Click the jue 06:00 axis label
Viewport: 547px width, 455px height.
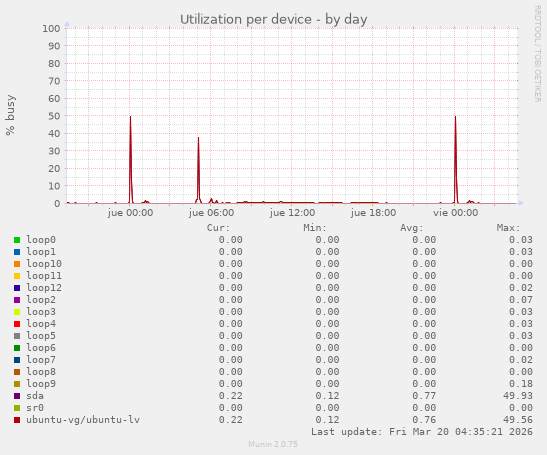[x=211, y=213]
